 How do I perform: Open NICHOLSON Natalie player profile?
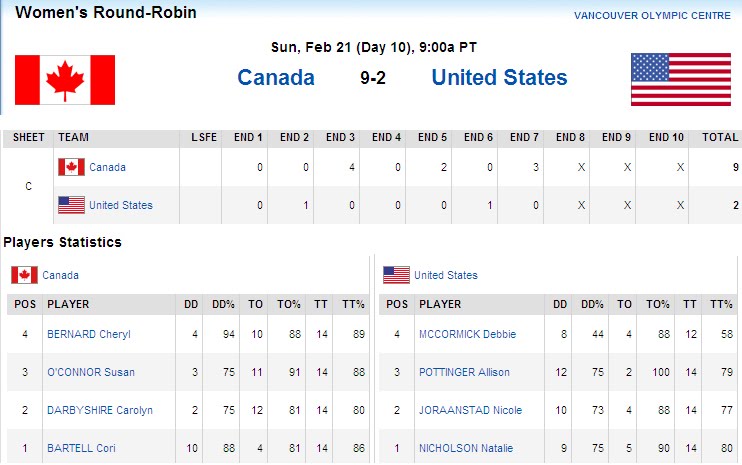(465, 448)
